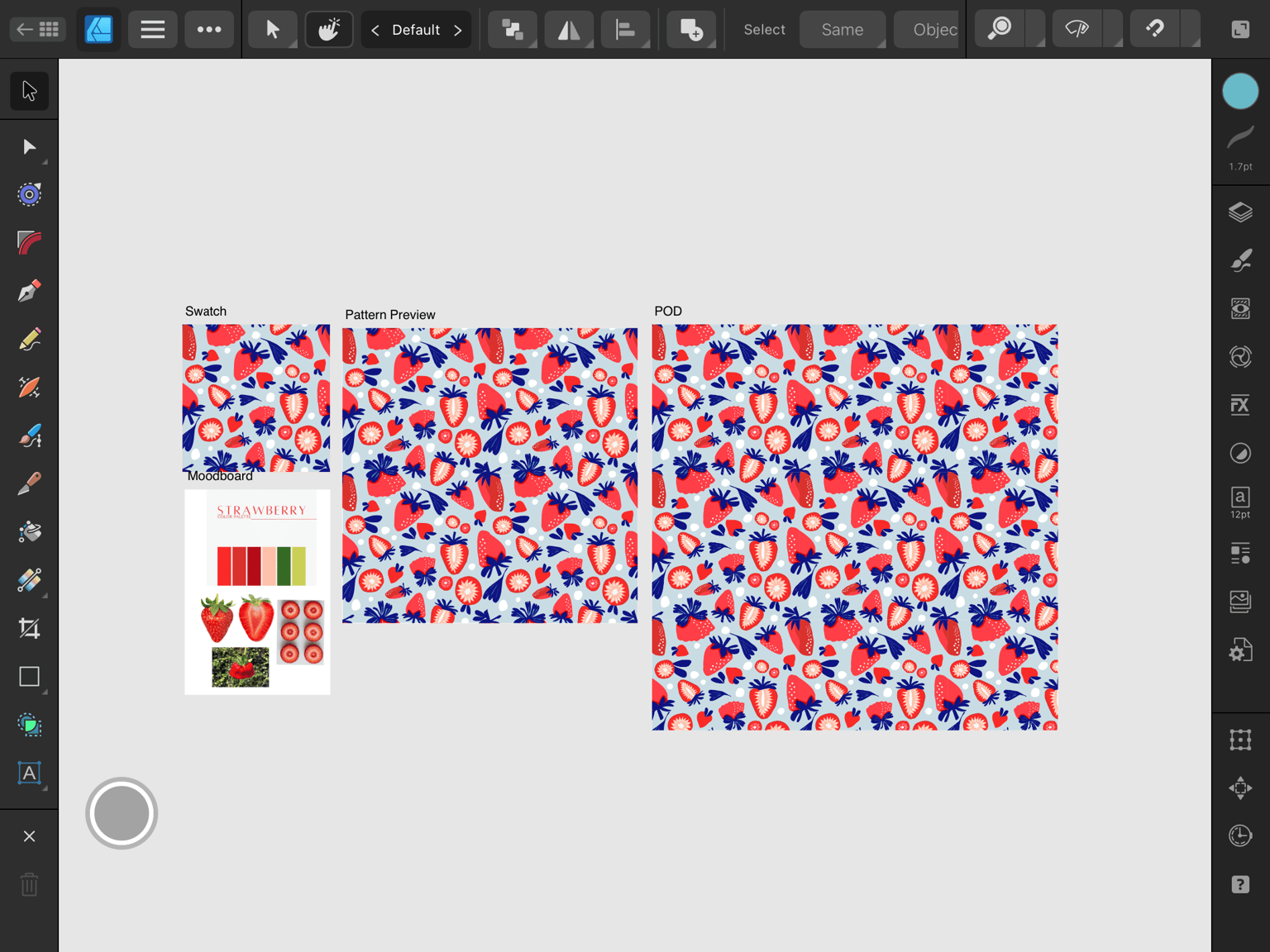Screen dimensions: 1270x952
Task: Show help with the question mark
Action: 1240,884
